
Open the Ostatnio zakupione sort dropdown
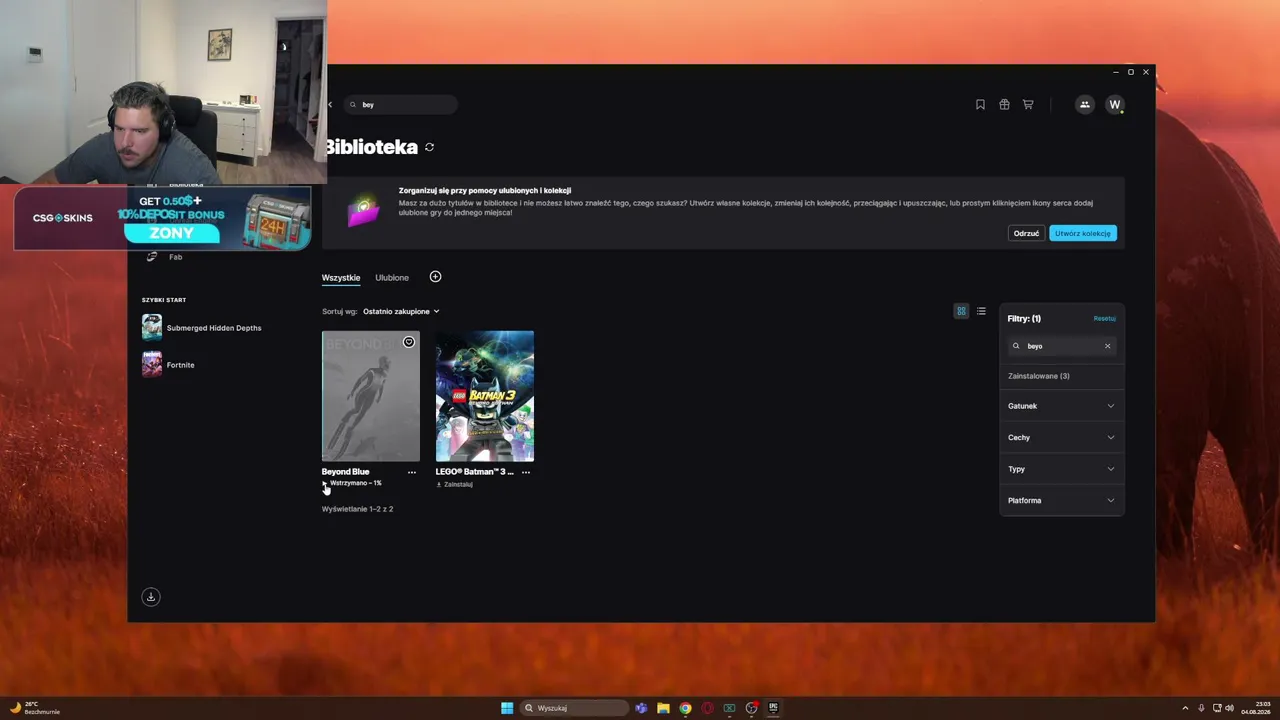pos(401,311)
